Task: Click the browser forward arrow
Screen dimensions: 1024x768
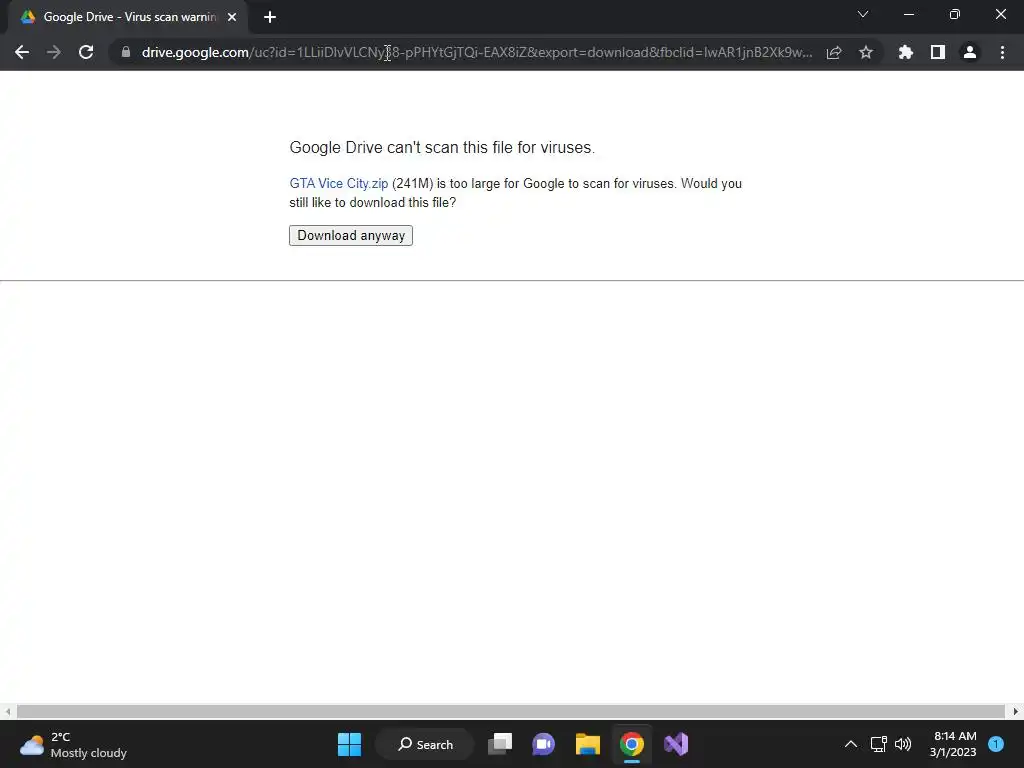Action: pyautogui.click(x=54, y=52)
